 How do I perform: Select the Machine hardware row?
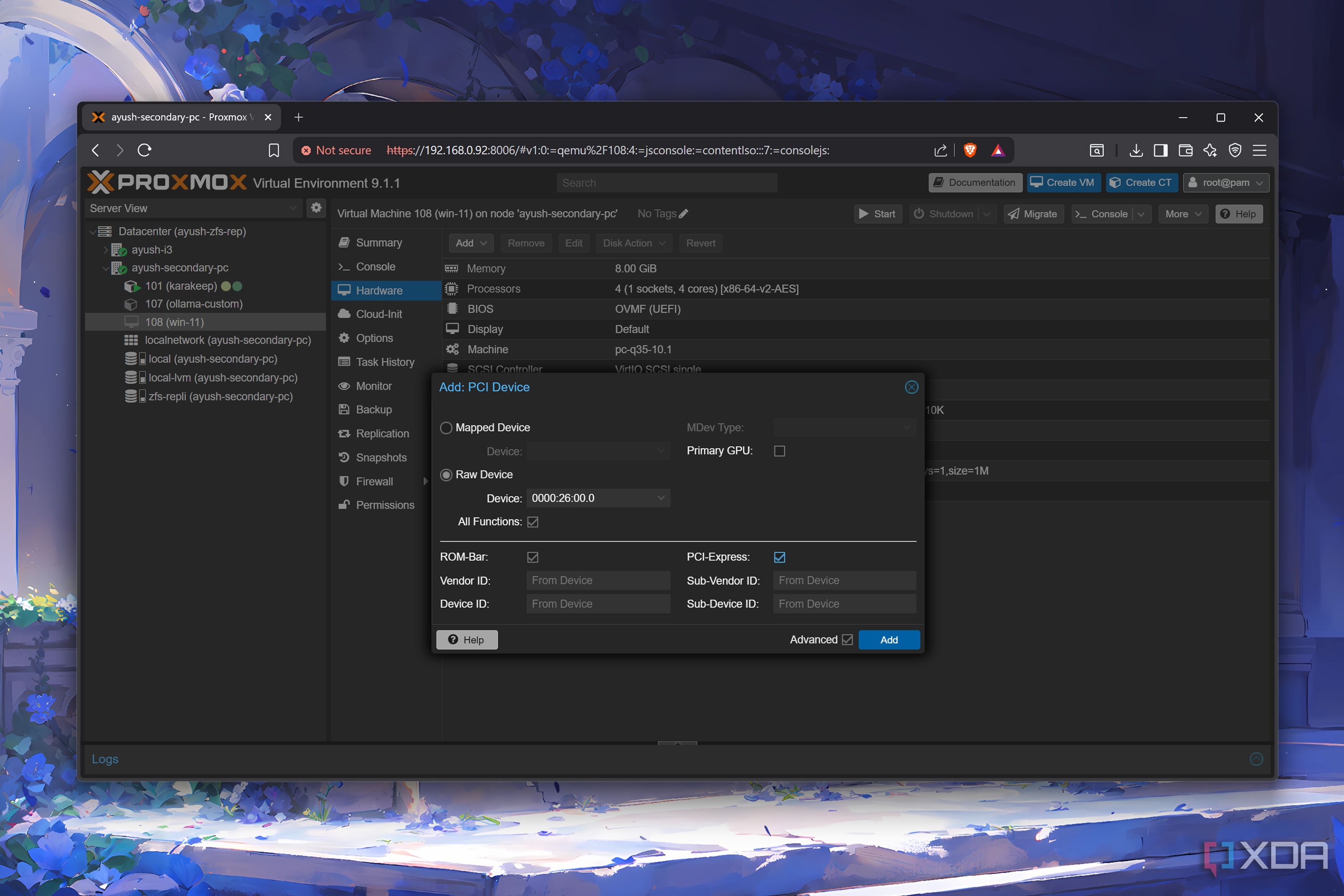pyautogui.click(x=855, y=349)
